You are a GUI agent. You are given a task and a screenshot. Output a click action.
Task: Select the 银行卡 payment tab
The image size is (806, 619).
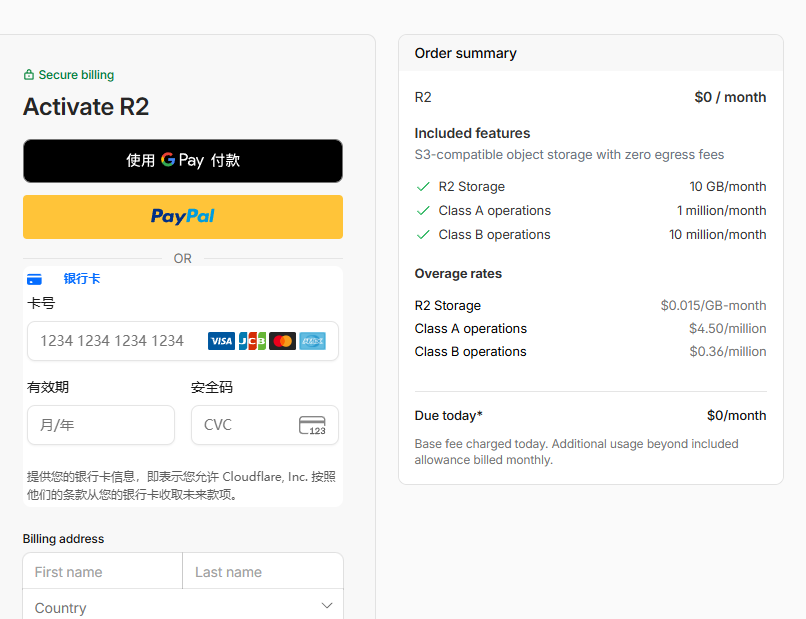tap(82, 279)
